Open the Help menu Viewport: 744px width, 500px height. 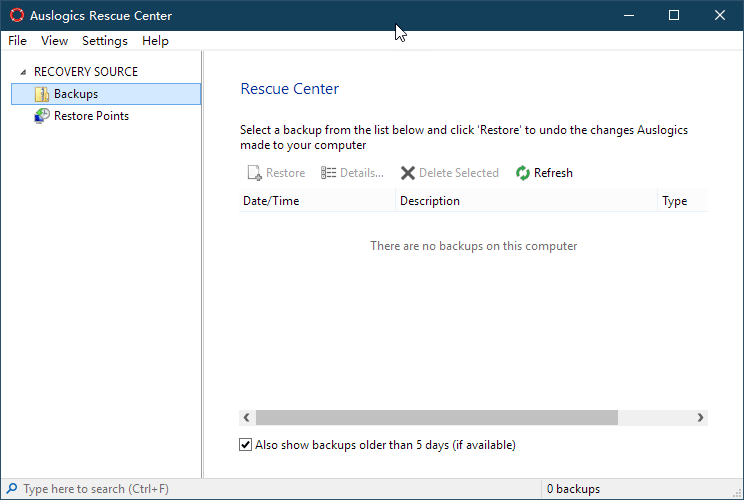point(155,41)
